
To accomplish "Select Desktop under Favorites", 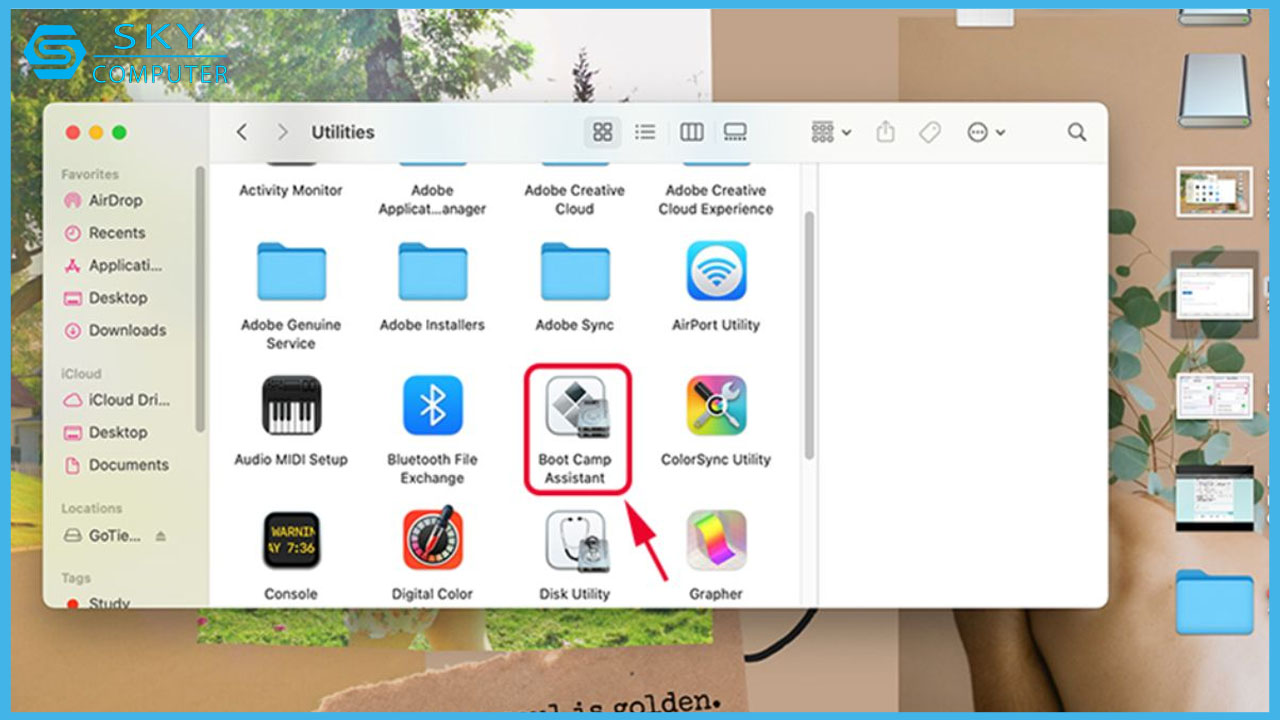I will pos(117,298).
